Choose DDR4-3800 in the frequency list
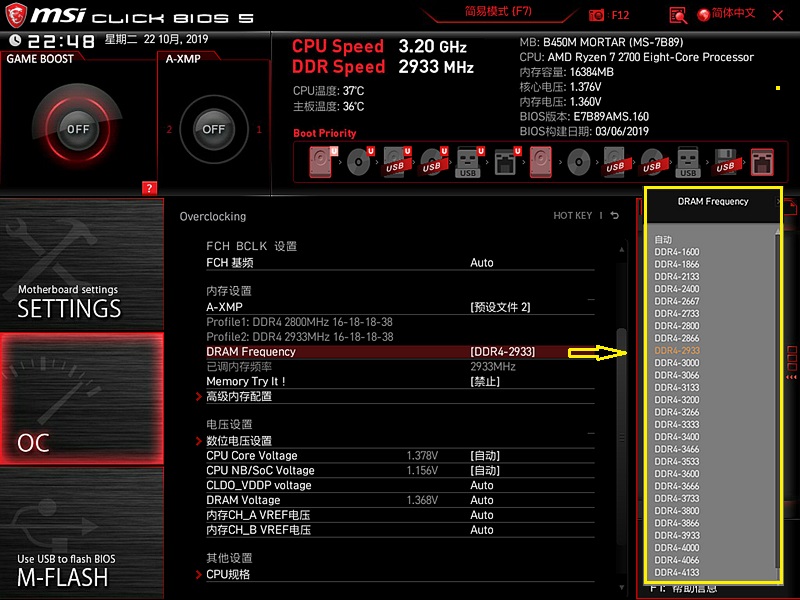This screenshot has width=800, height=600. [x=677, y=511]
